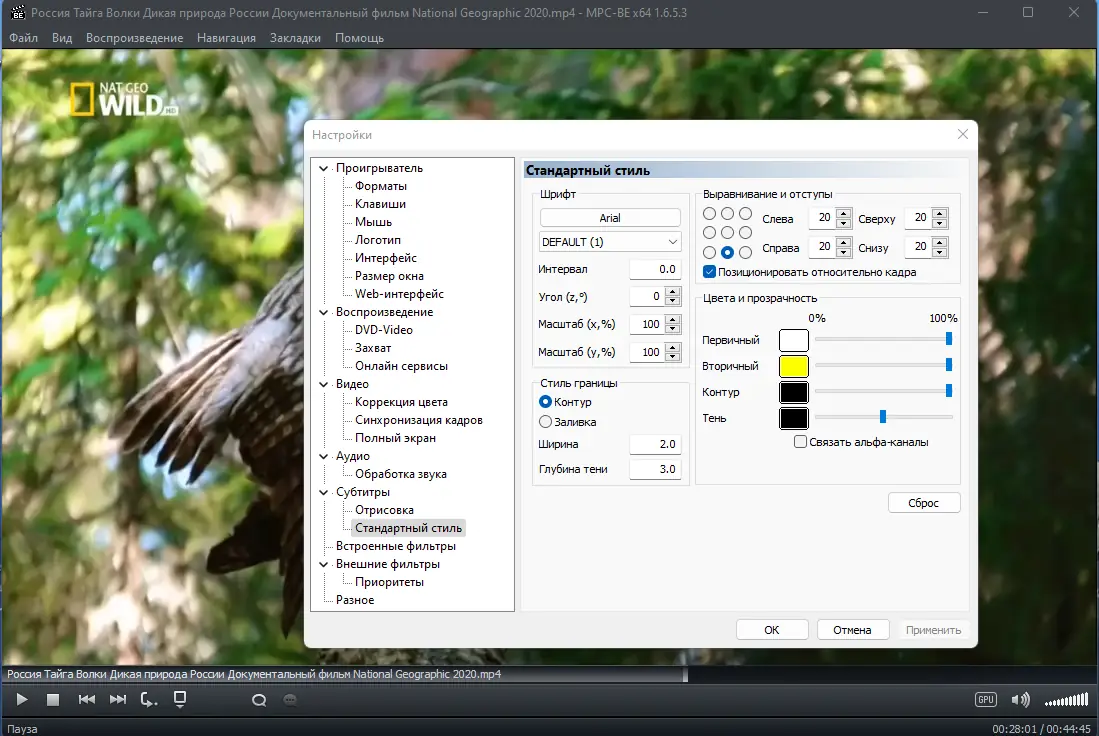Open the Навигация menu
The height and width of the screenshot is (736, 1099).
coord(226,38)
